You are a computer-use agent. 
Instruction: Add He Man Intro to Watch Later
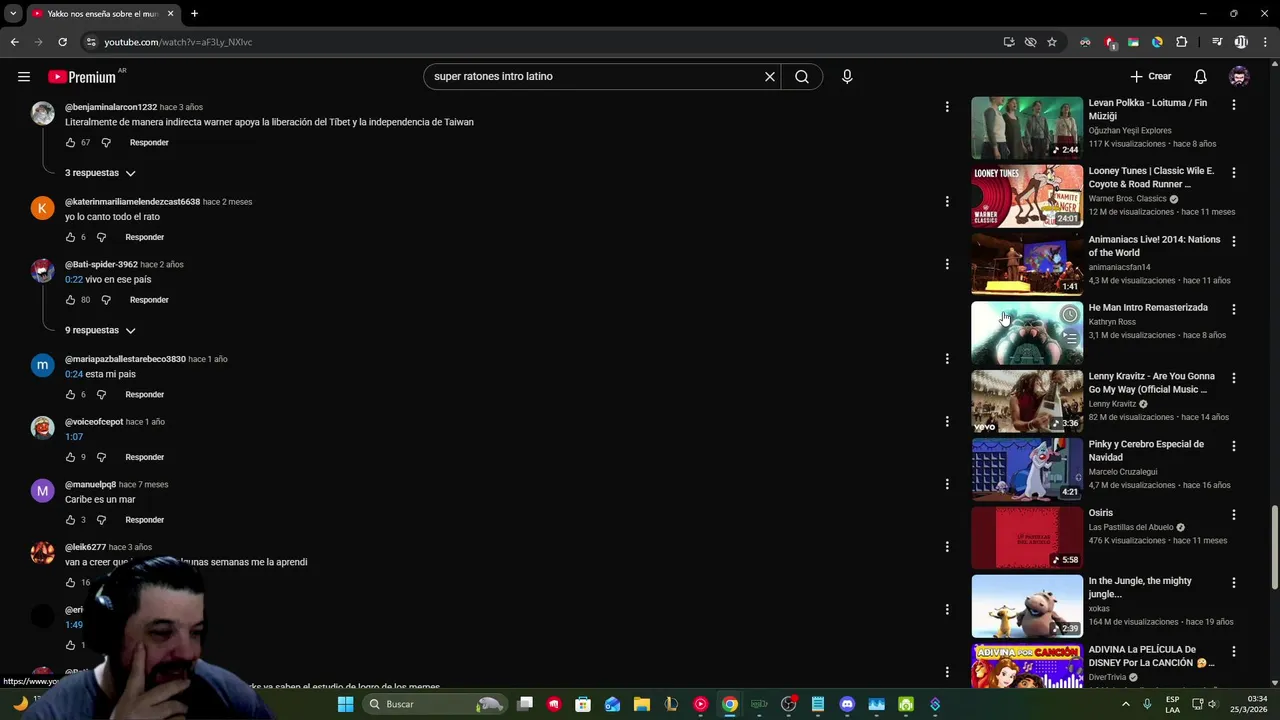[1070, 315]
